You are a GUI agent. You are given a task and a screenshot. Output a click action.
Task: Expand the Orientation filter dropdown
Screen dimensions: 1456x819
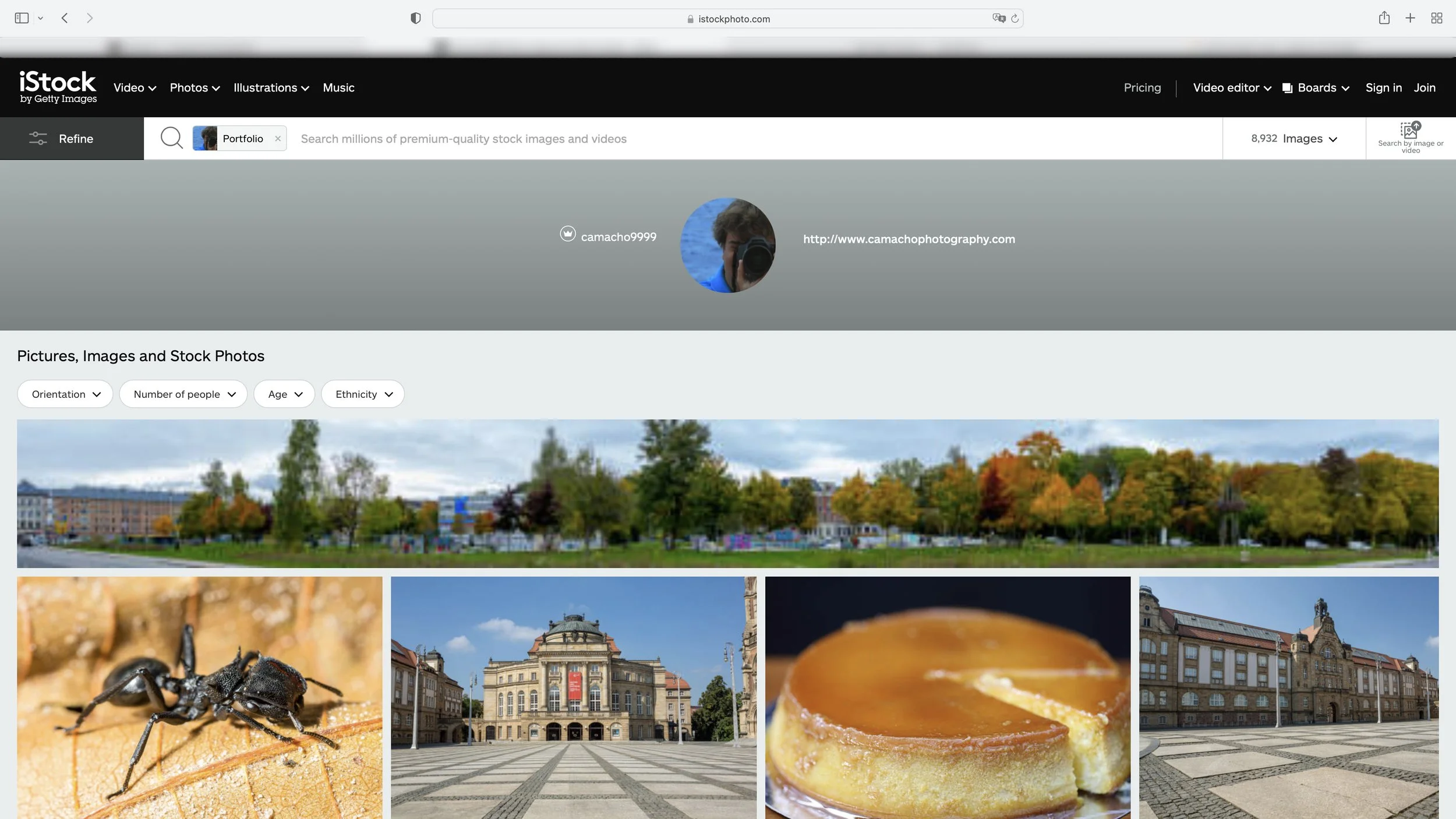click(x=65, y=394)
